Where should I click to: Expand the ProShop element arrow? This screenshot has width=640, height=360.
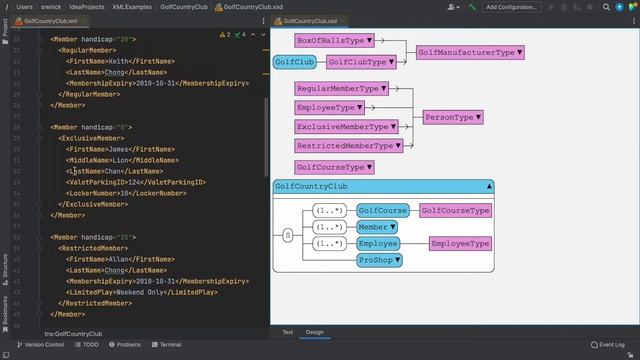398,260
